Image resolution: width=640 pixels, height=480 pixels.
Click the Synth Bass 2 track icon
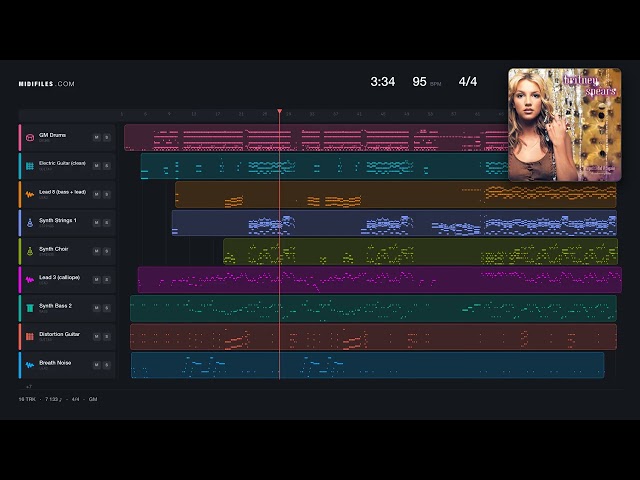(30, 308)
